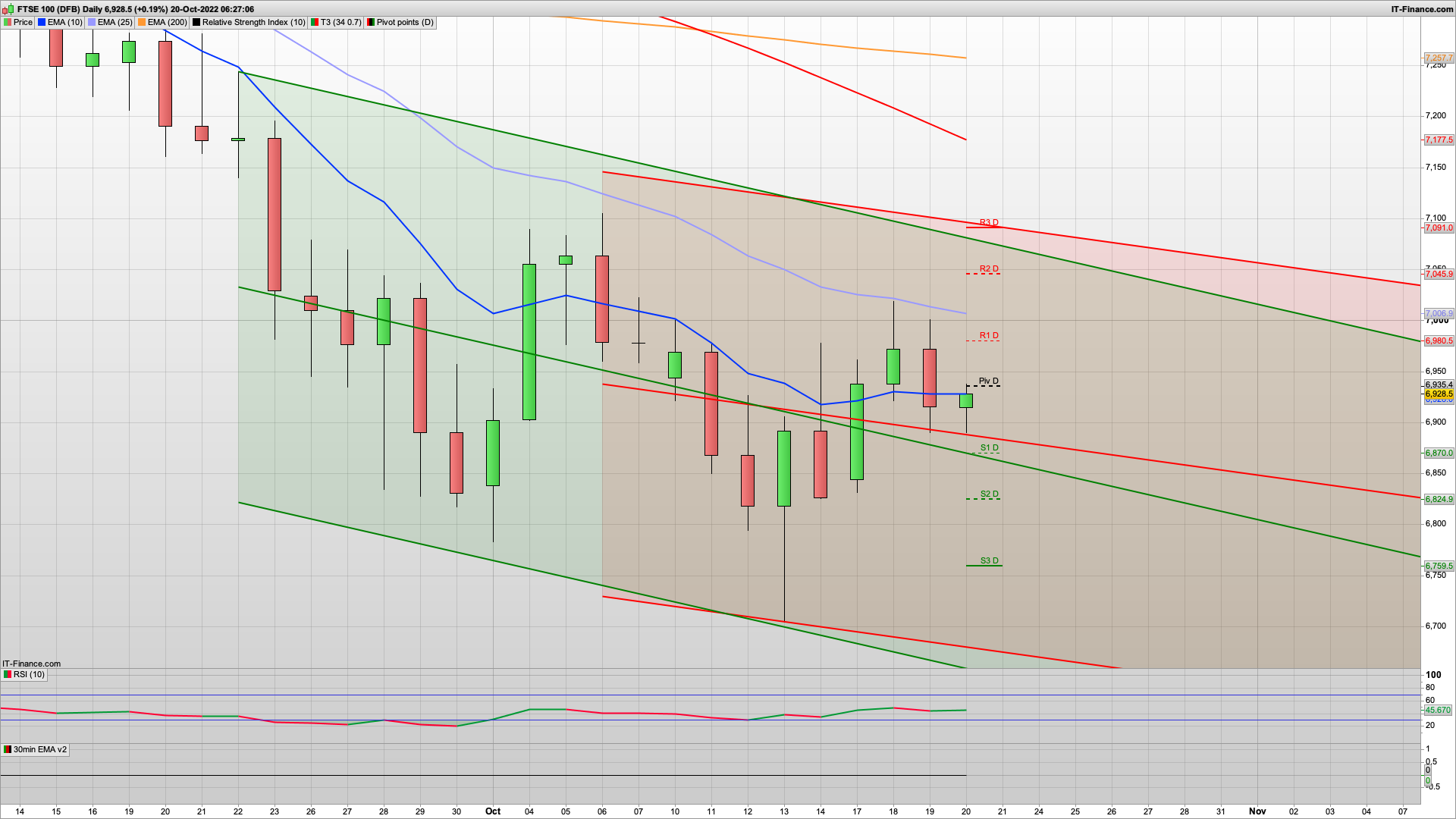Click the large red candle on Sep 23

[275, 215]
